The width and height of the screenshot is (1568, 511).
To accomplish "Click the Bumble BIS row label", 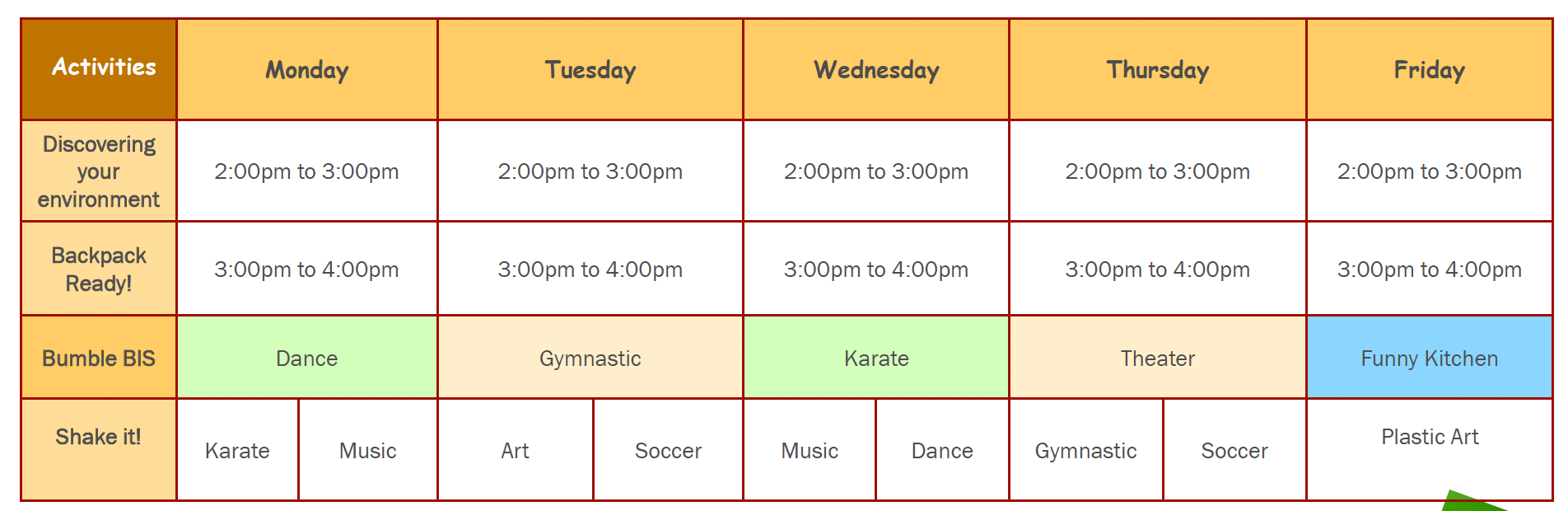I will 99,358.
